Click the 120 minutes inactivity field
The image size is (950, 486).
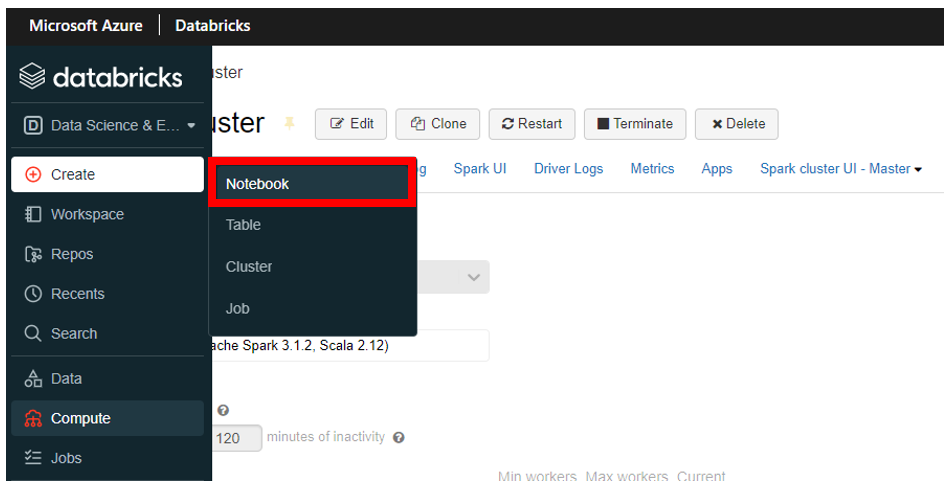click(237, 438)
